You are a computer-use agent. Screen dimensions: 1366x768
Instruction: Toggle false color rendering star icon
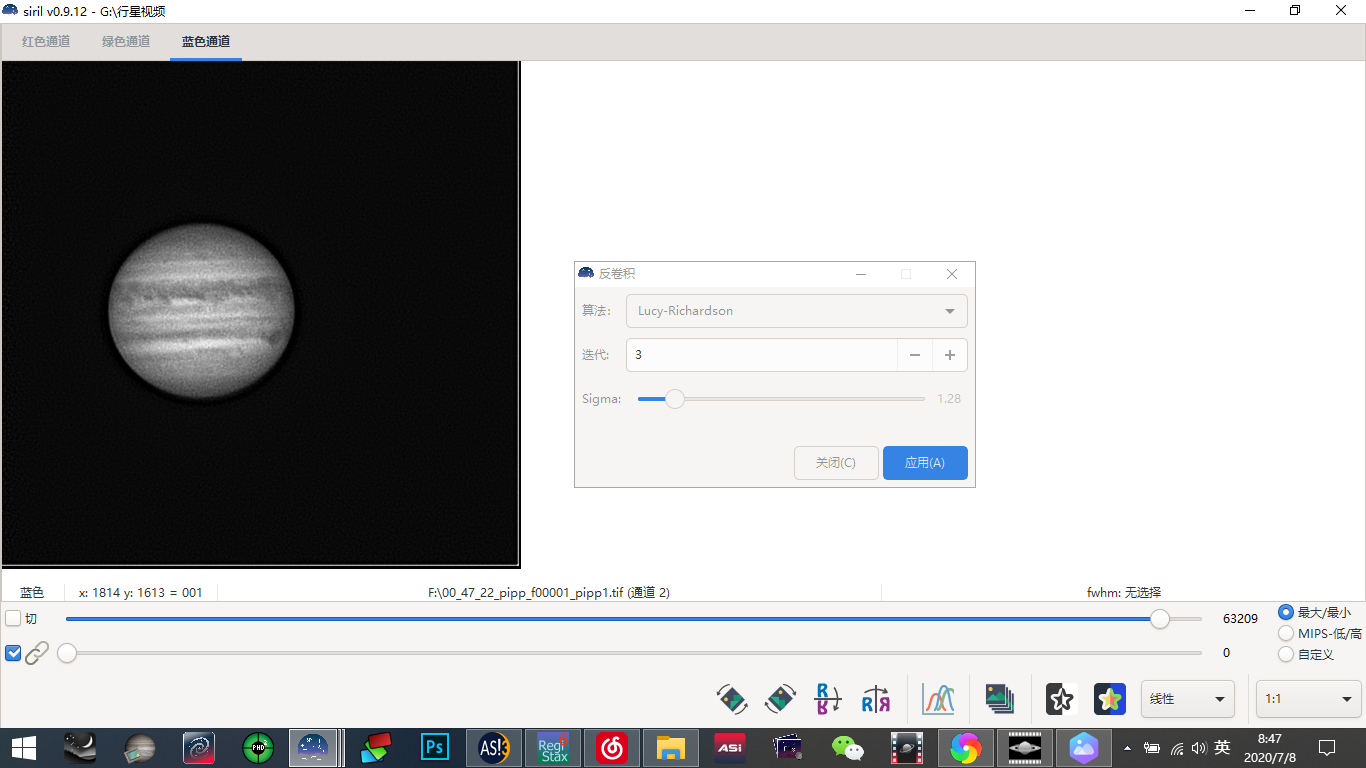[x=1110, y=699]
